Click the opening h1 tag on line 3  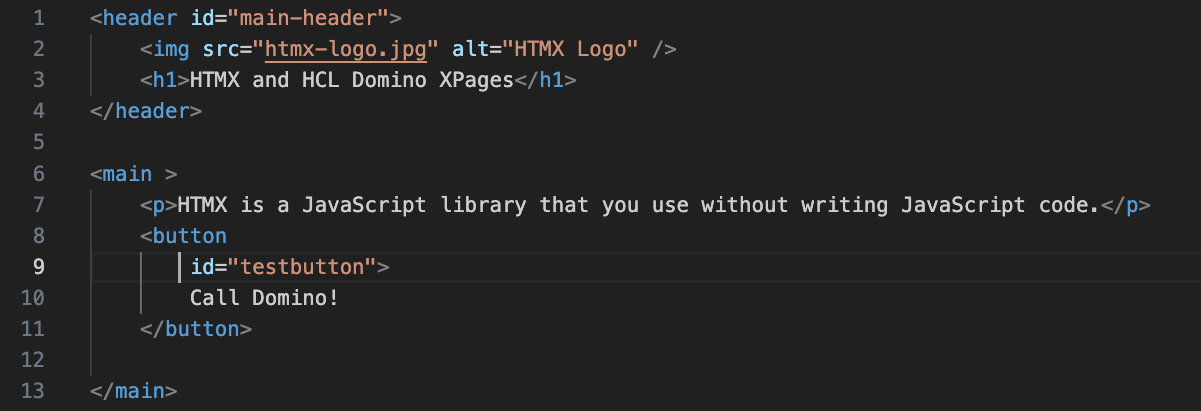(x=164, y=80)
